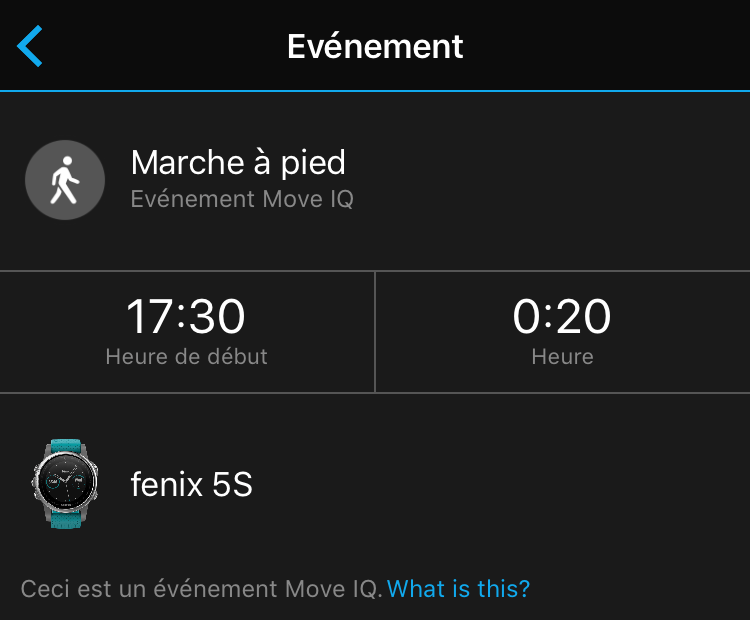Screen dimensions: 750x620
Task: Tap the "Heure" label under duration
Action: [562, 356]
